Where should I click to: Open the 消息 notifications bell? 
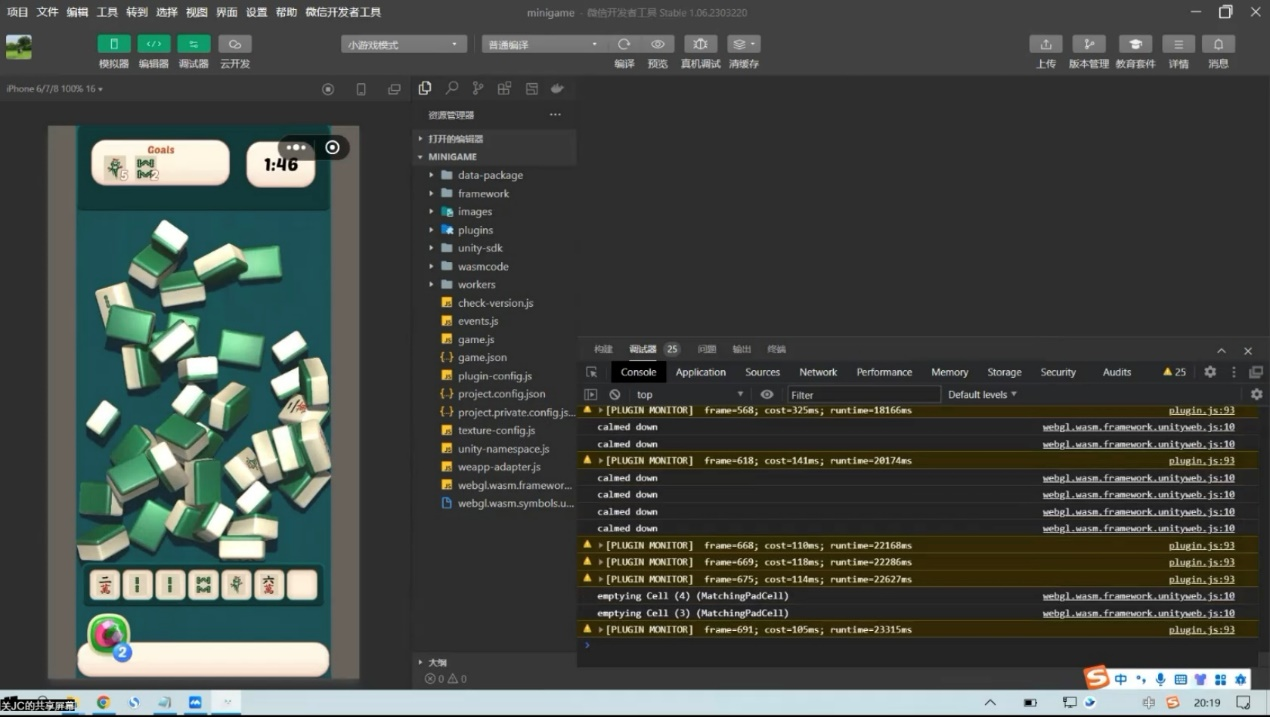pos(1218,45)
